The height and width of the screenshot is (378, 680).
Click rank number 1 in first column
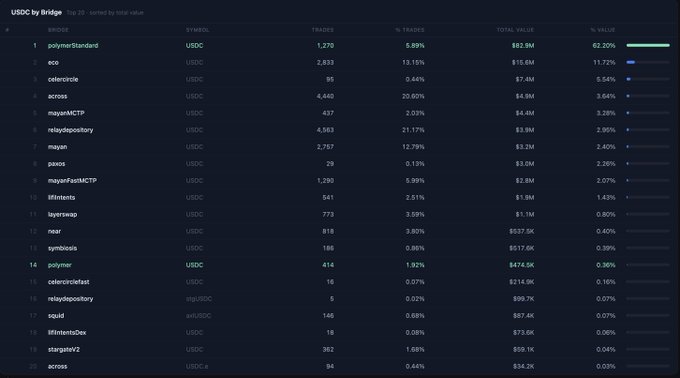click(35, 46)
